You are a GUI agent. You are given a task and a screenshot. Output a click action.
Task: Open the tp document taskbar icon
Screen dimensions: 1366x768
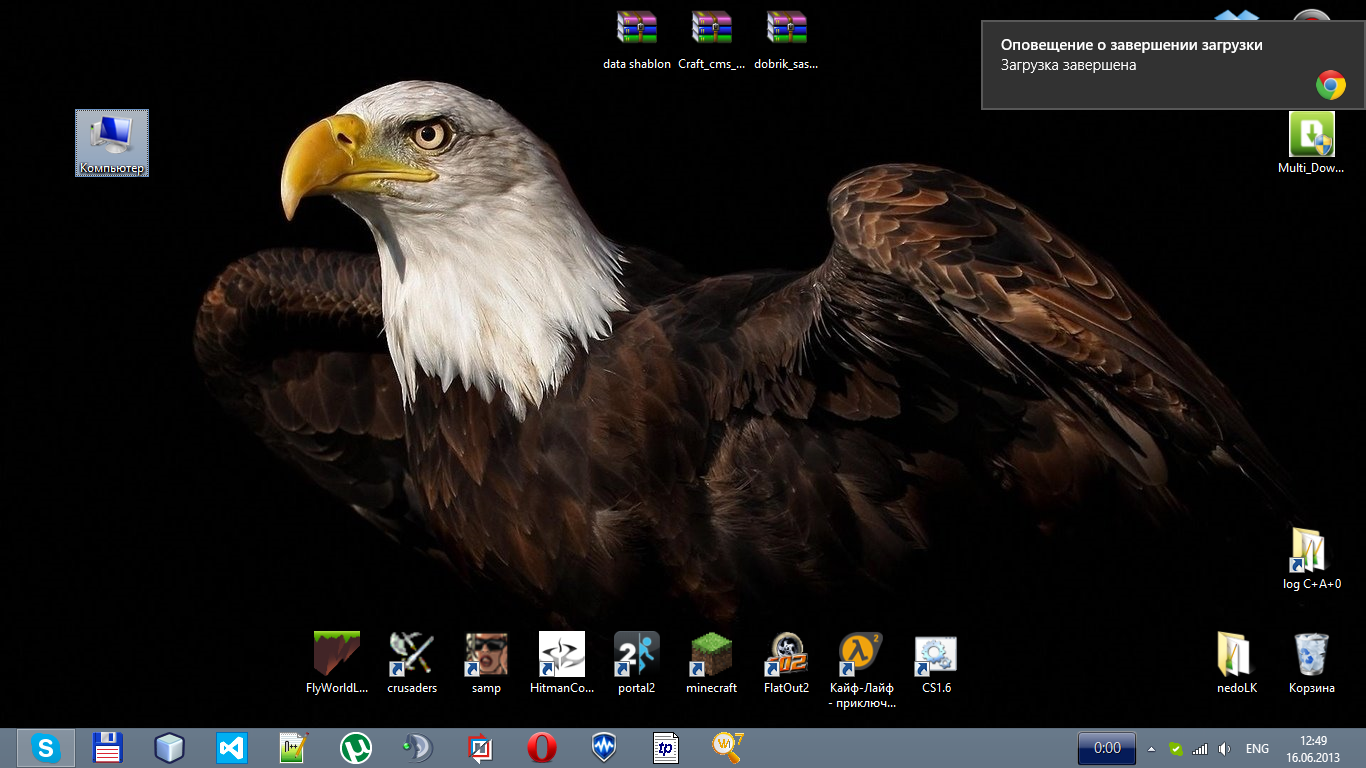(666, 748)
